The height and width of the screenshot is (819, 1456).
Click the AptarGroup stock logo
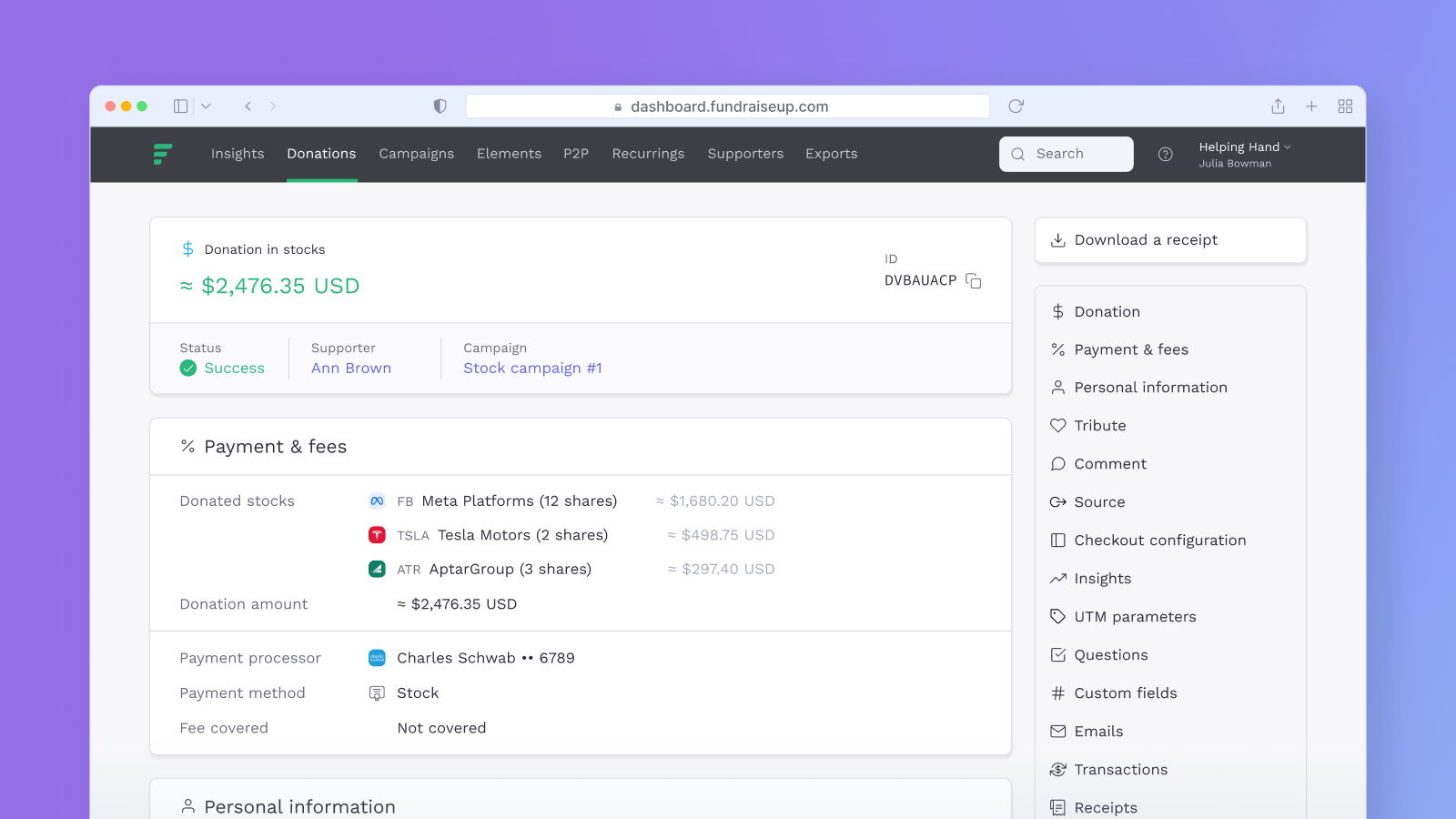377,569
